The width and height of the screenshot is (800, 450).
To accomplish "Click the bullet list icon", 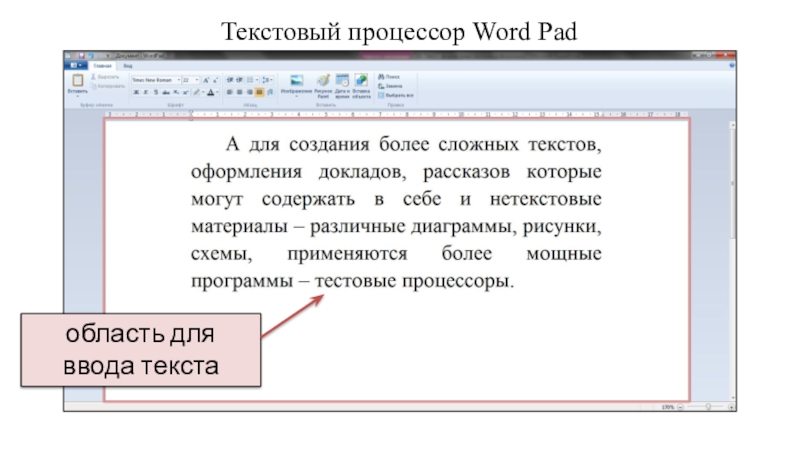I will pos(250,79).
